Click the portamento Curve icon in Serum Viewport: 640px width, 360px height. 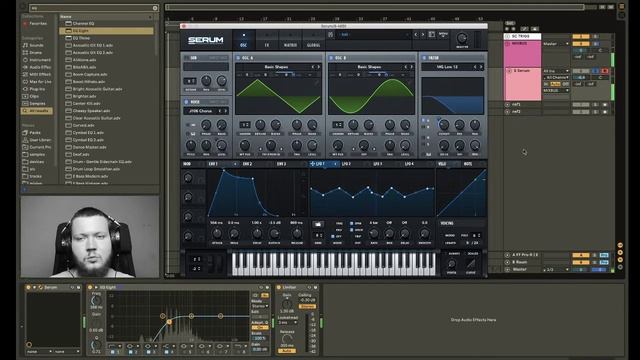471,264
